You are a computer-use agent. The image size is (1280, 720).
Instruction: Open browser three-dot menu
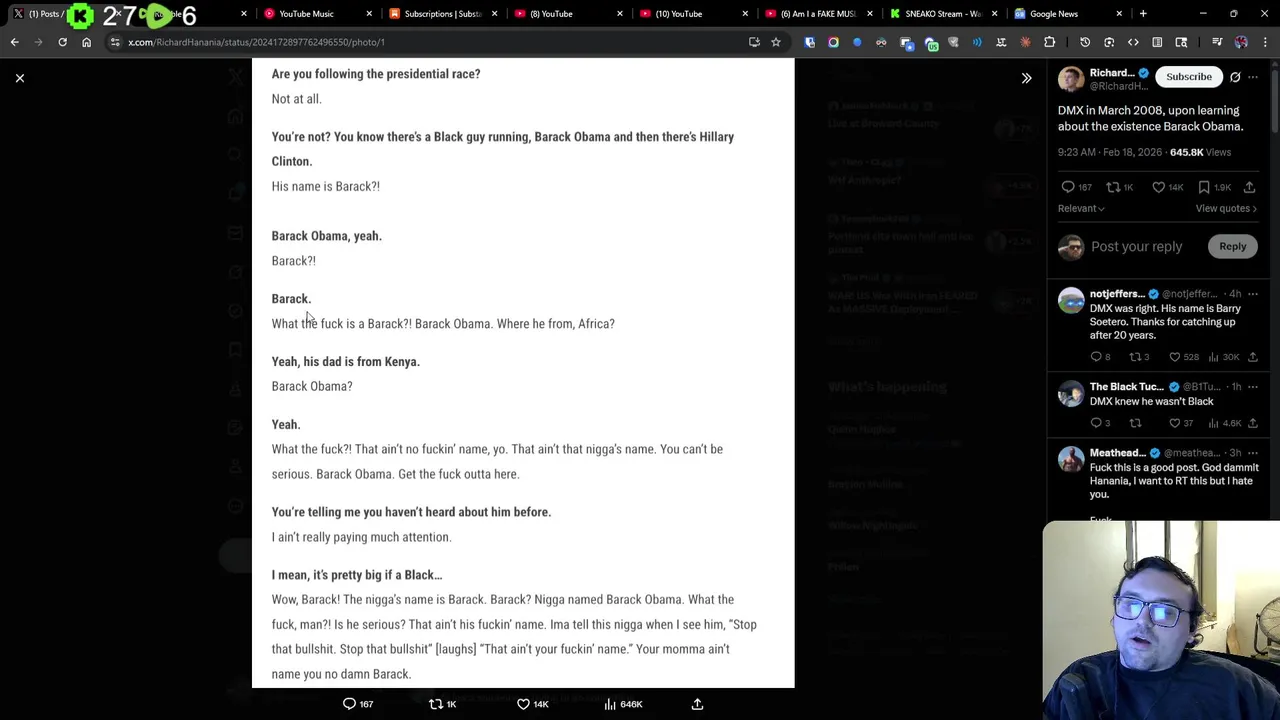[1266, 42]
